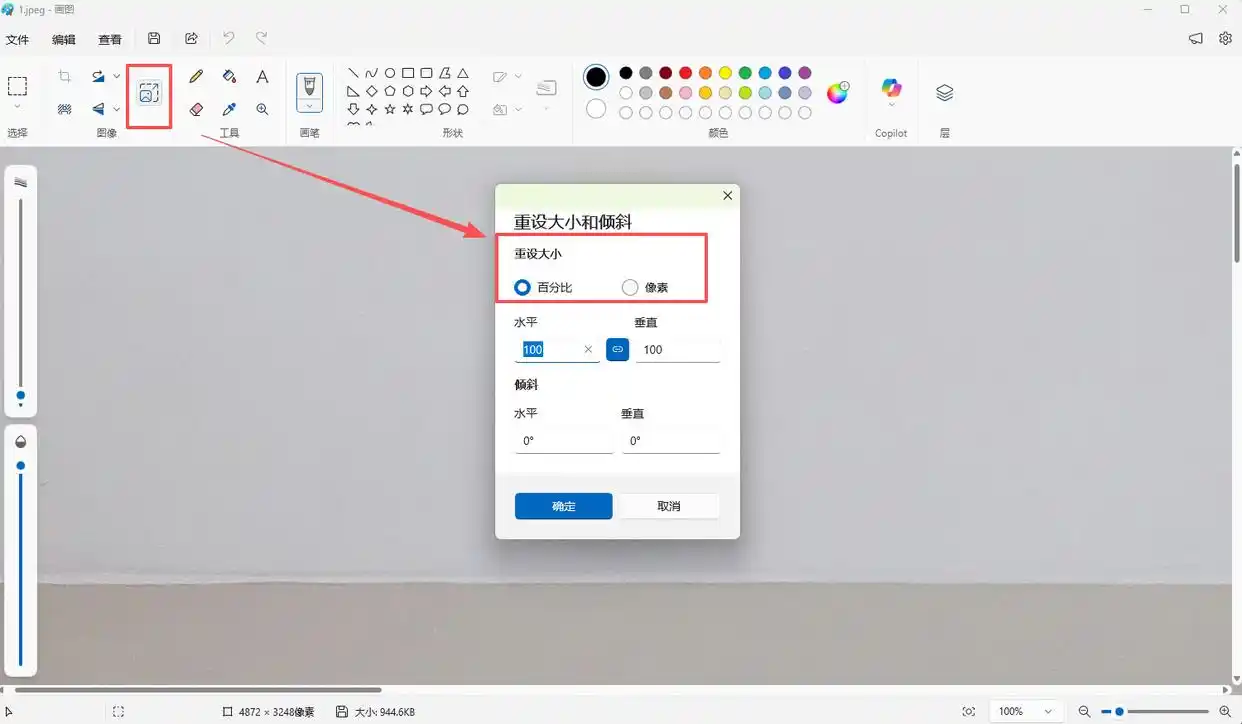
Task: Pick the diagonal line shape
Action: [353, 73]
